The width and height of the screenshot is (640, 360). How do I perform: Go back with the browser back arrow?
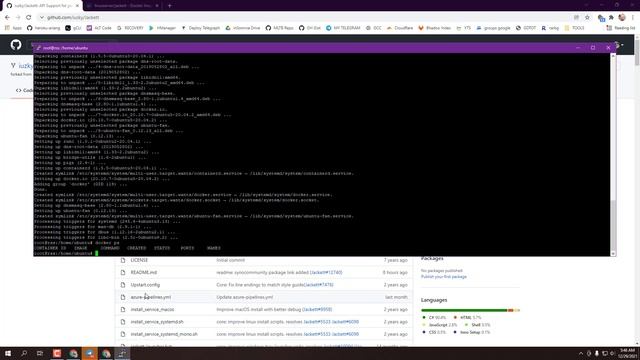coord(7,18)
